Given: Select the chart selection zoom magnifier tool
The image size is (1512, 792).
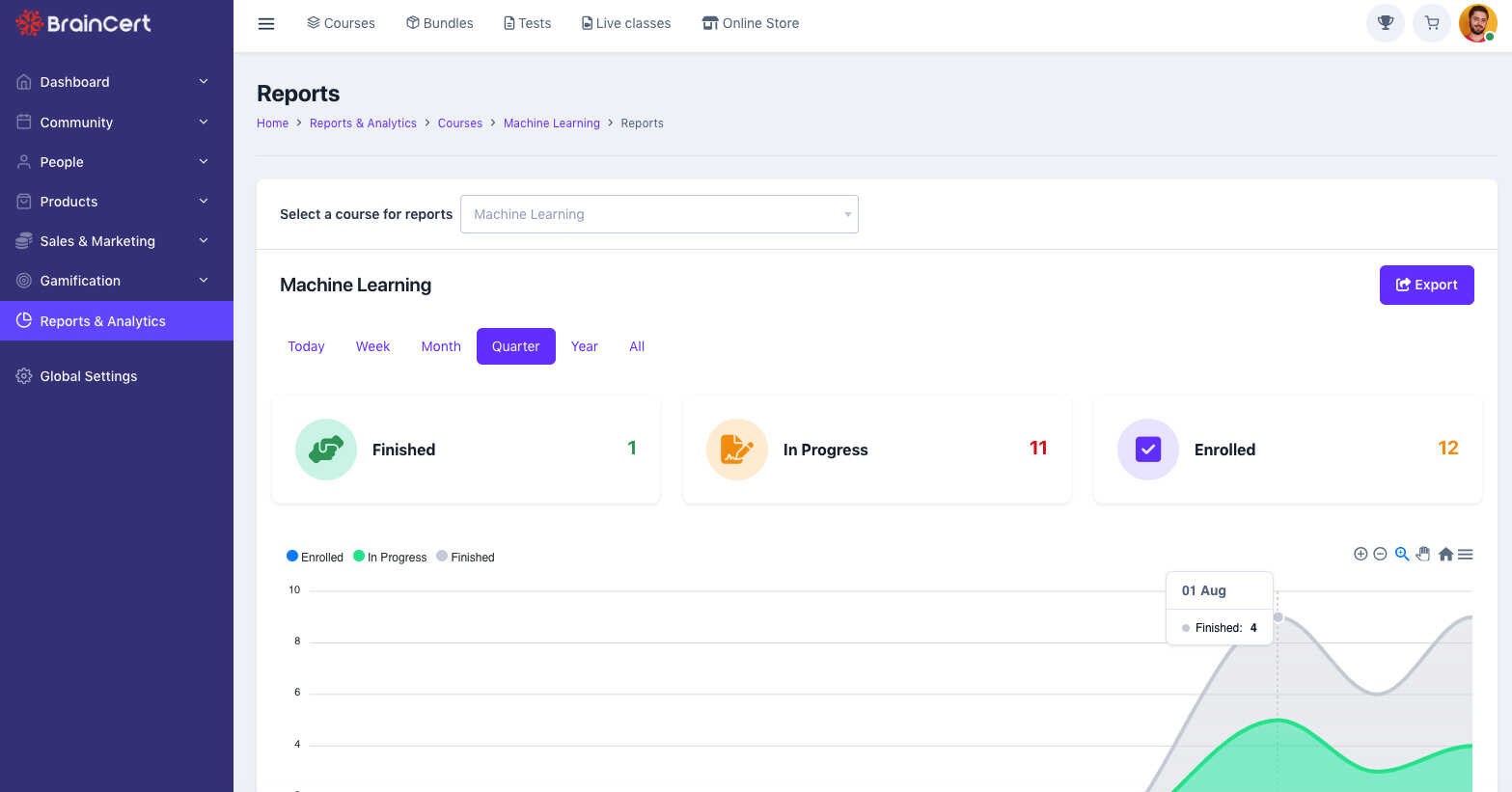Looking at the screenshot, I should pyautogui.click(x=1402, y=554).
